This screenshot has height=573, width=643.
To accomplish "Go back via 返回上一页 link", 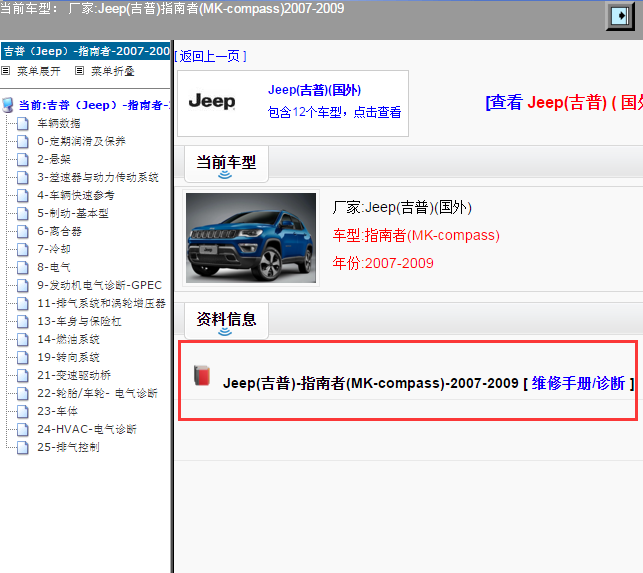I will [210, 56].
